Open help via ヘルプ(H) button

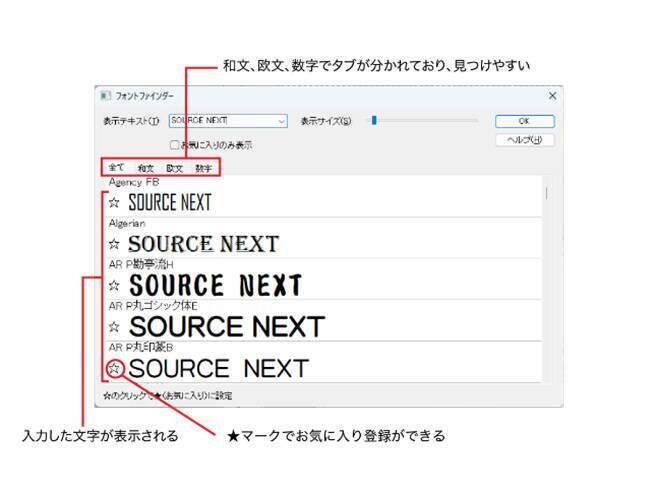click(525, 140)
